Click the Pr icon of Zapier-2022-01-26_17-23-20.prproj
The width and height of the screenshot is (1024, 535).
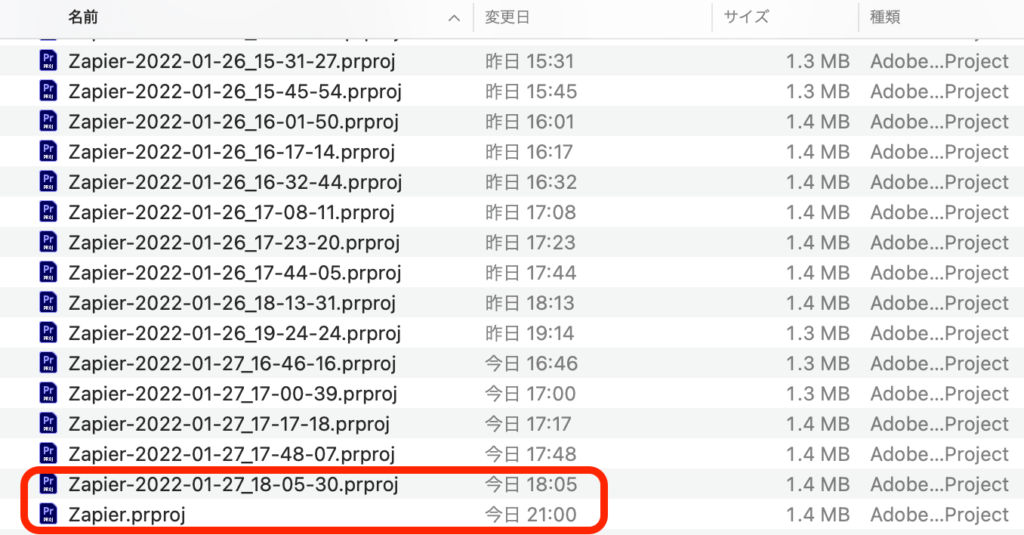click(x=48, y=242)
